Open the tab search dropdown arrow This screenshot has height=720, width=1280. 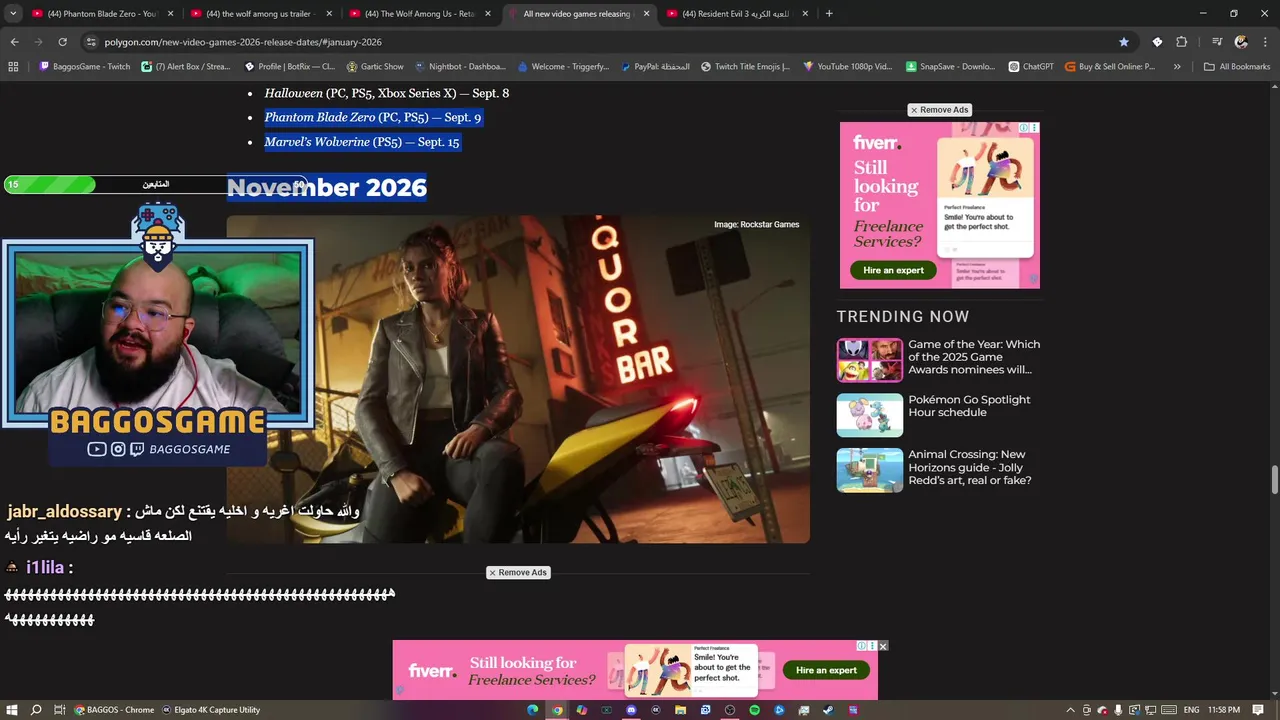(x=13, y=14)
